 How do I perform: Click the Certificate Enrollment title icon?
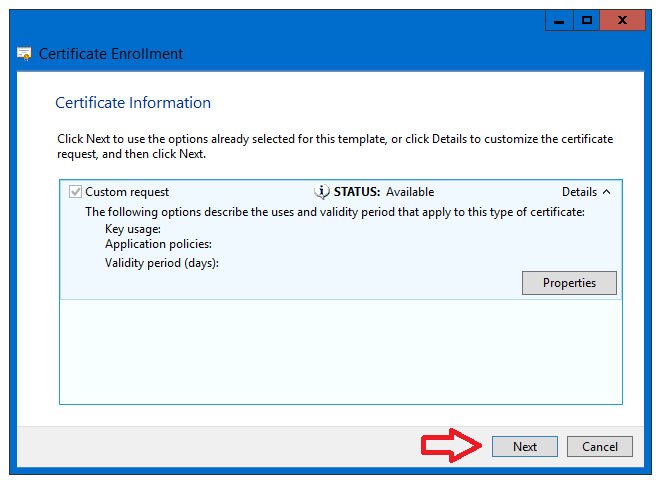(24, 54)
